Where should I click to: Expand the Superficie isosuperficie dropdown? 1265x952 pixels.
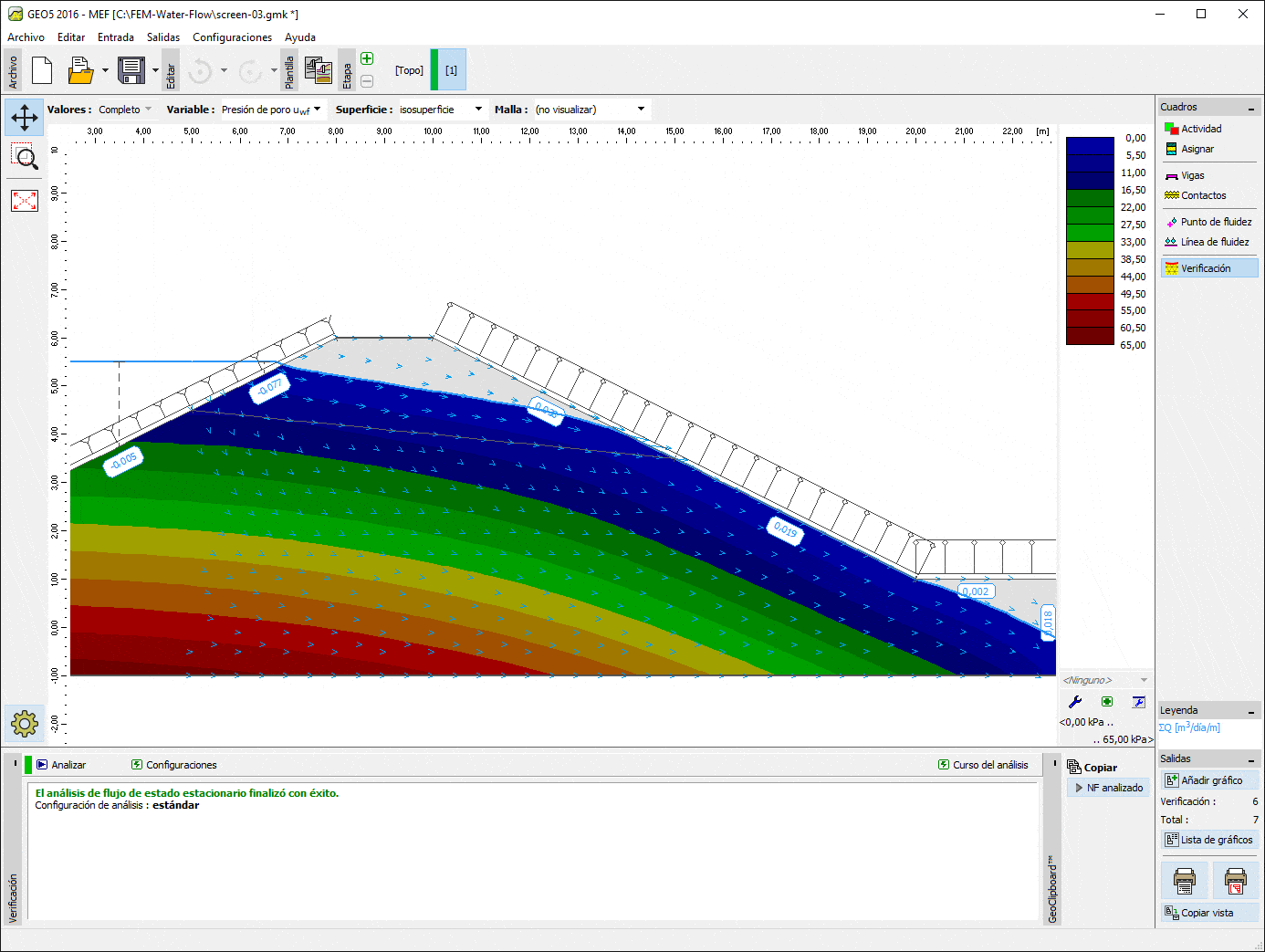tap(442, 110)
